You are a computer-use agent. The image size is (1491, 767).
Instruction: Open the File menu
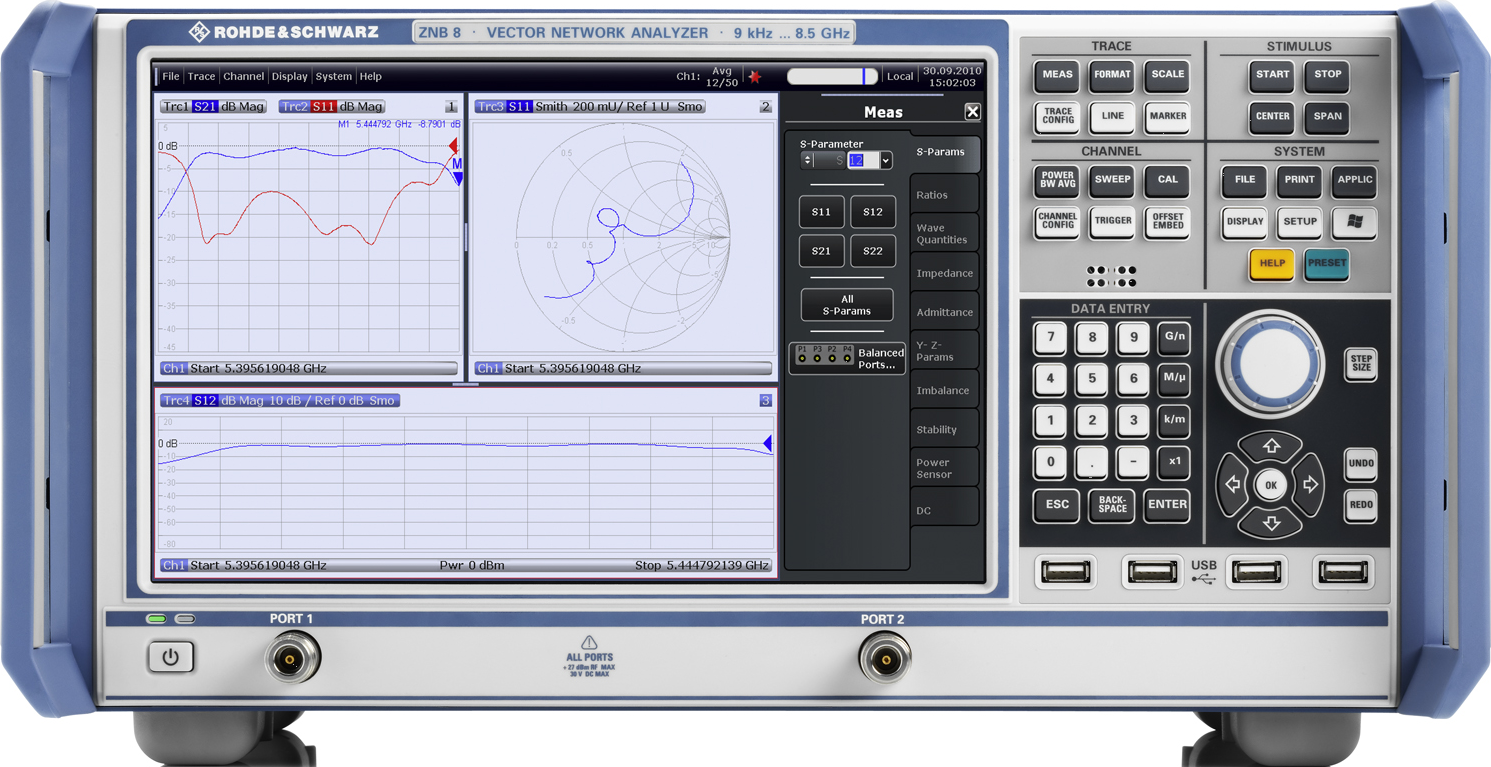tap(171, 76)
